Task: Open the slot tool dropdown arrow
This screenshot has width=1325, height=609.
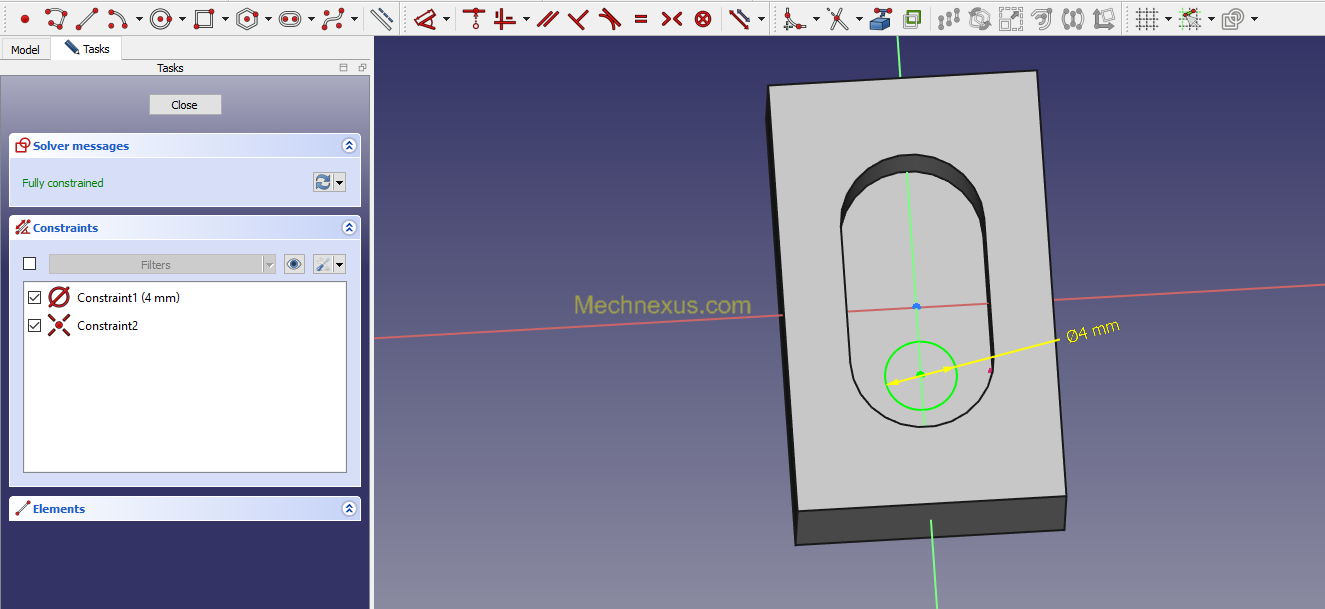Action: point(311,19)
